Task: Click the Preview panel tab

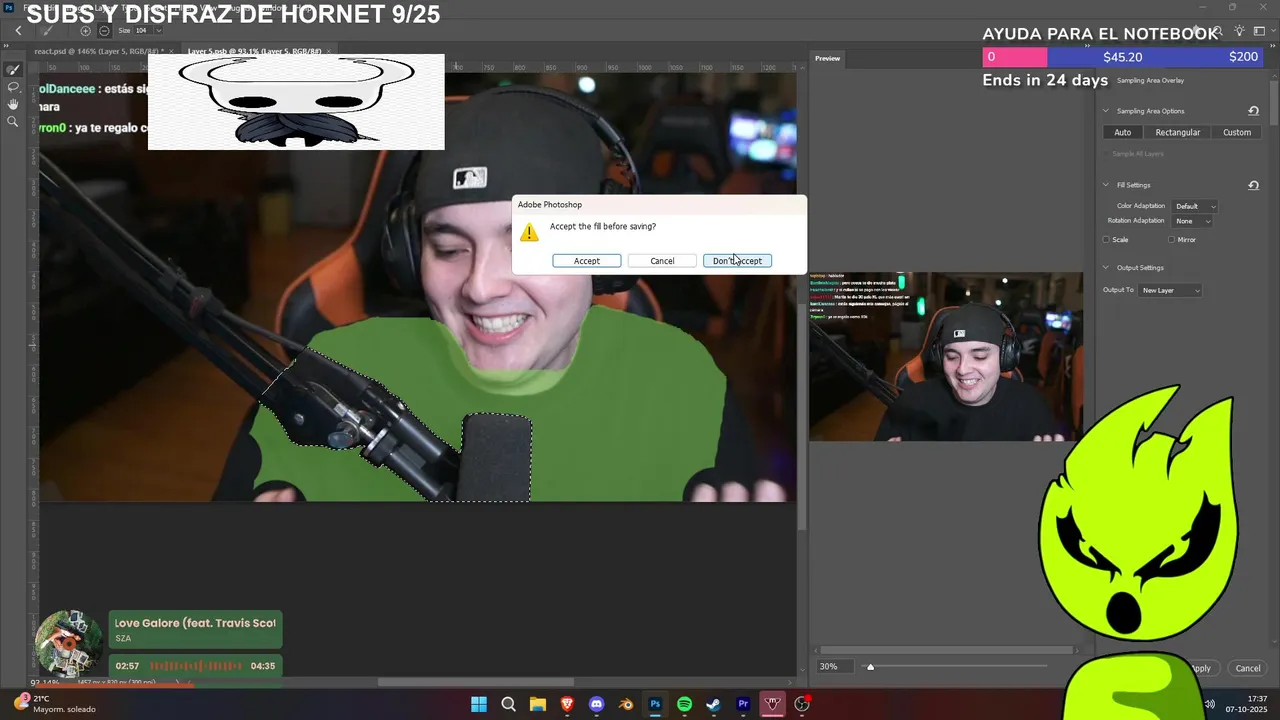Action: (x=827, y=58)
